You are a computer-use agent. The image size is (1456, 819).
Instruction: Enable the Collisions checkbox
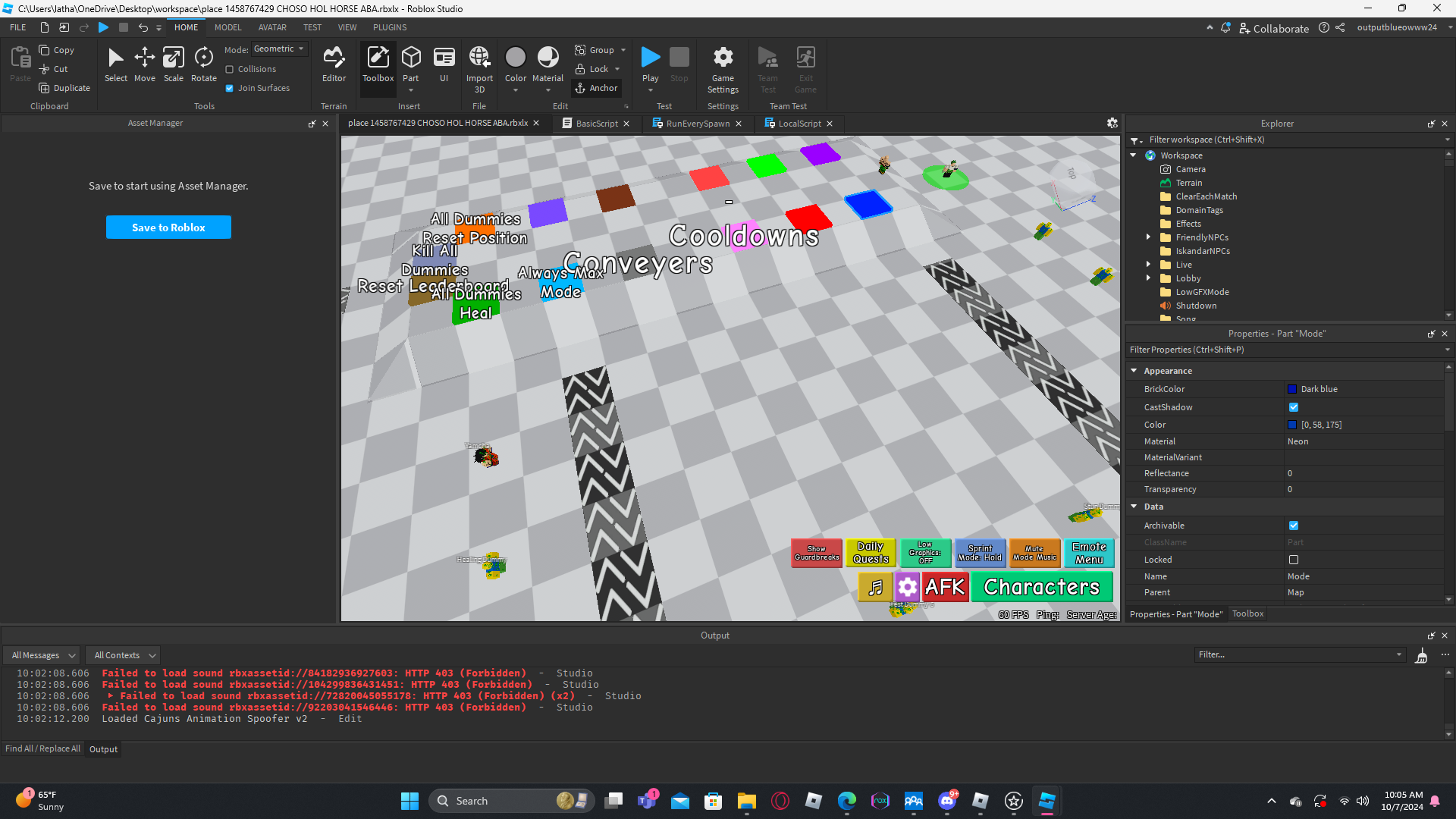[230, 69]
